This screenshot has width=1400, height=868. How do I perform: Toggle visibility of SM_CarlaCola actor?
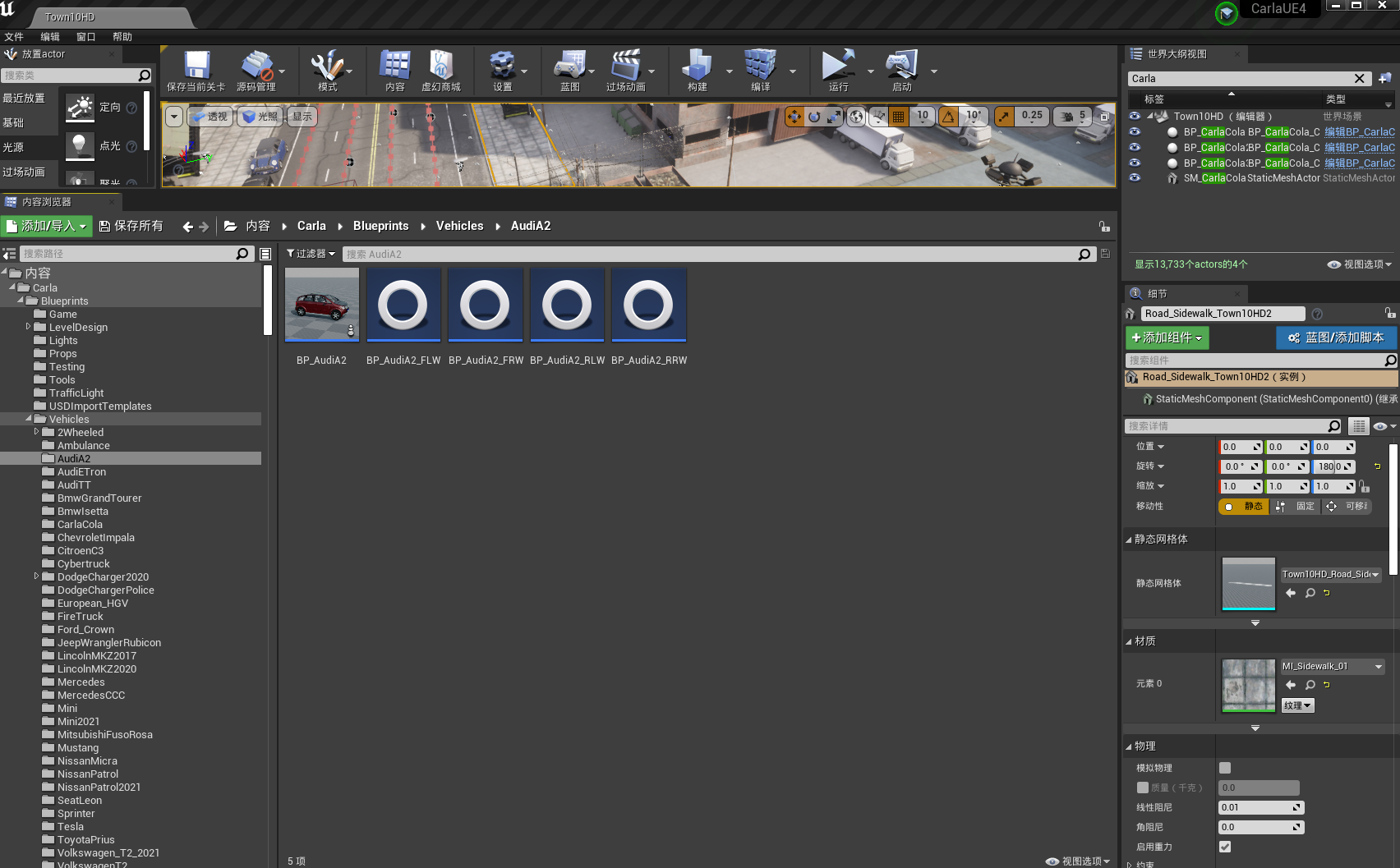1135,178
